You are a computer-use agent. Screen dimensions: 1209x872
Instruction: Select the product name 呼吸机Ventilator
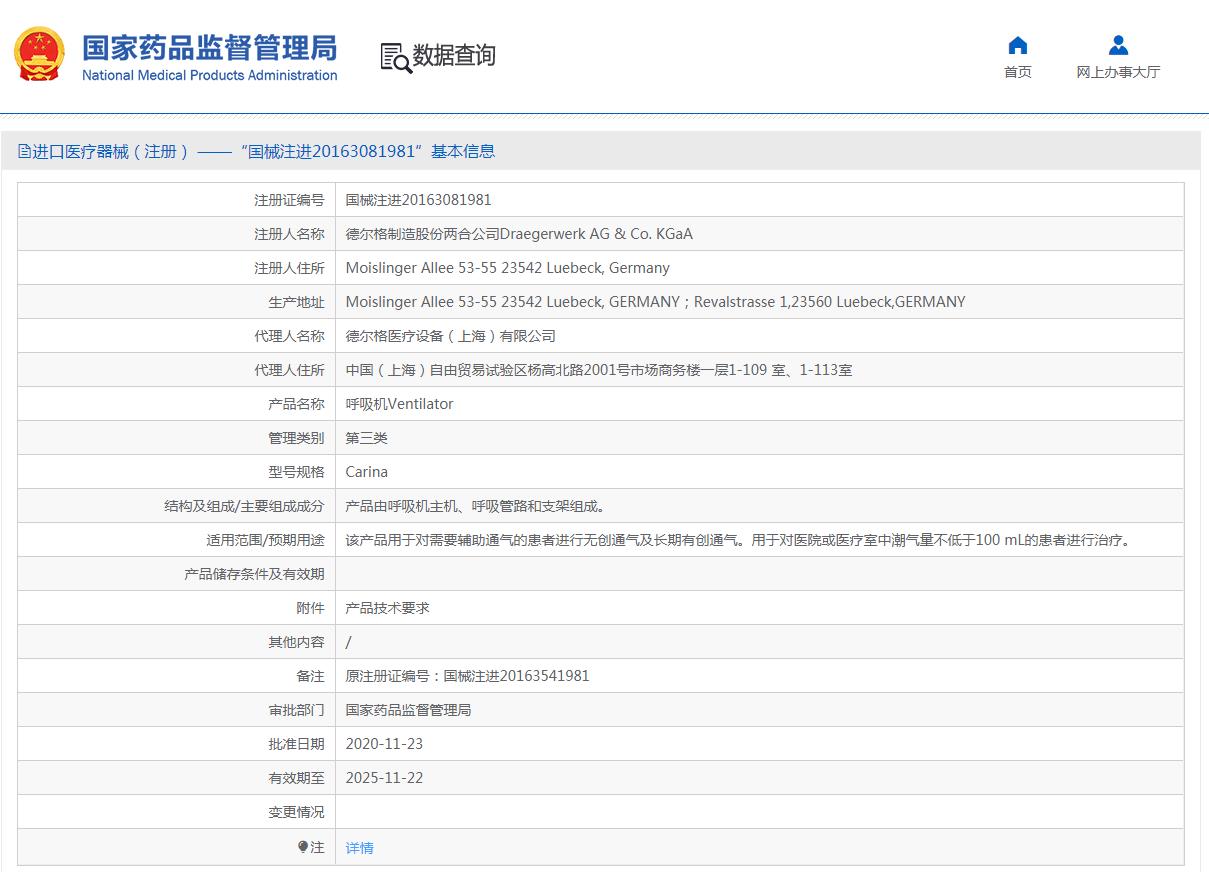tap(399, 404)
